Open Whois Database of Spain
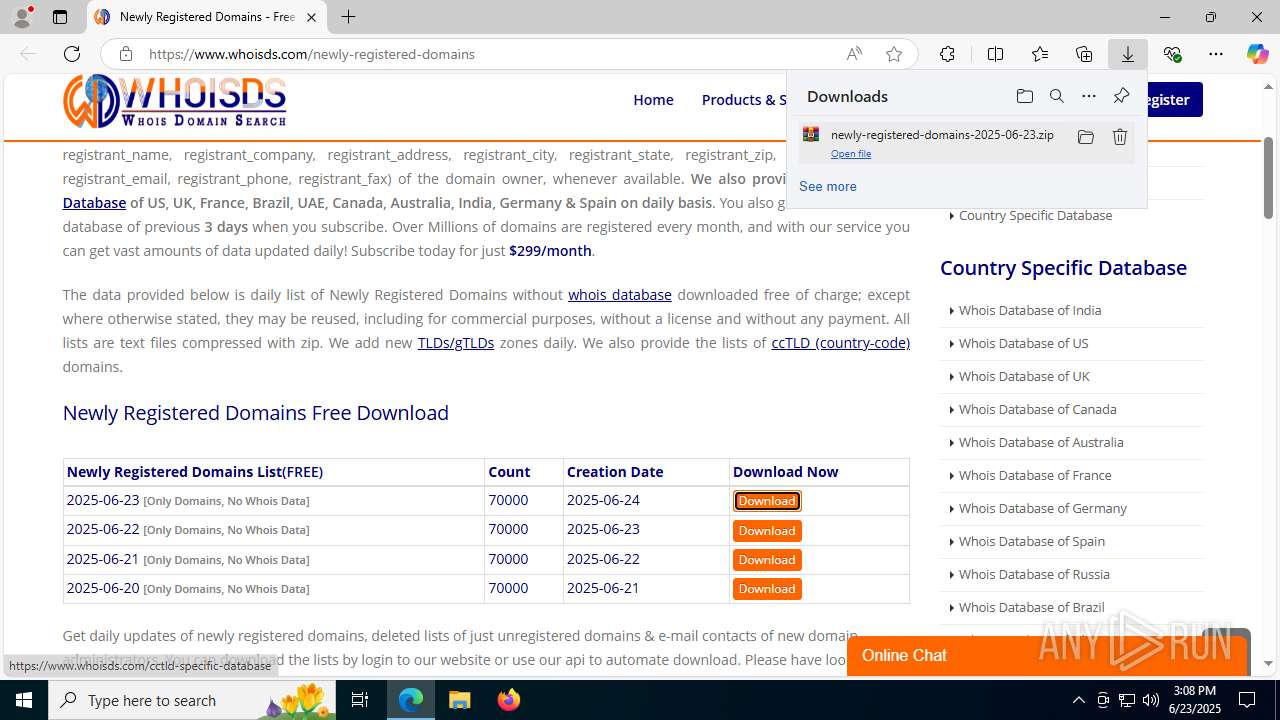 point(1031,541)
